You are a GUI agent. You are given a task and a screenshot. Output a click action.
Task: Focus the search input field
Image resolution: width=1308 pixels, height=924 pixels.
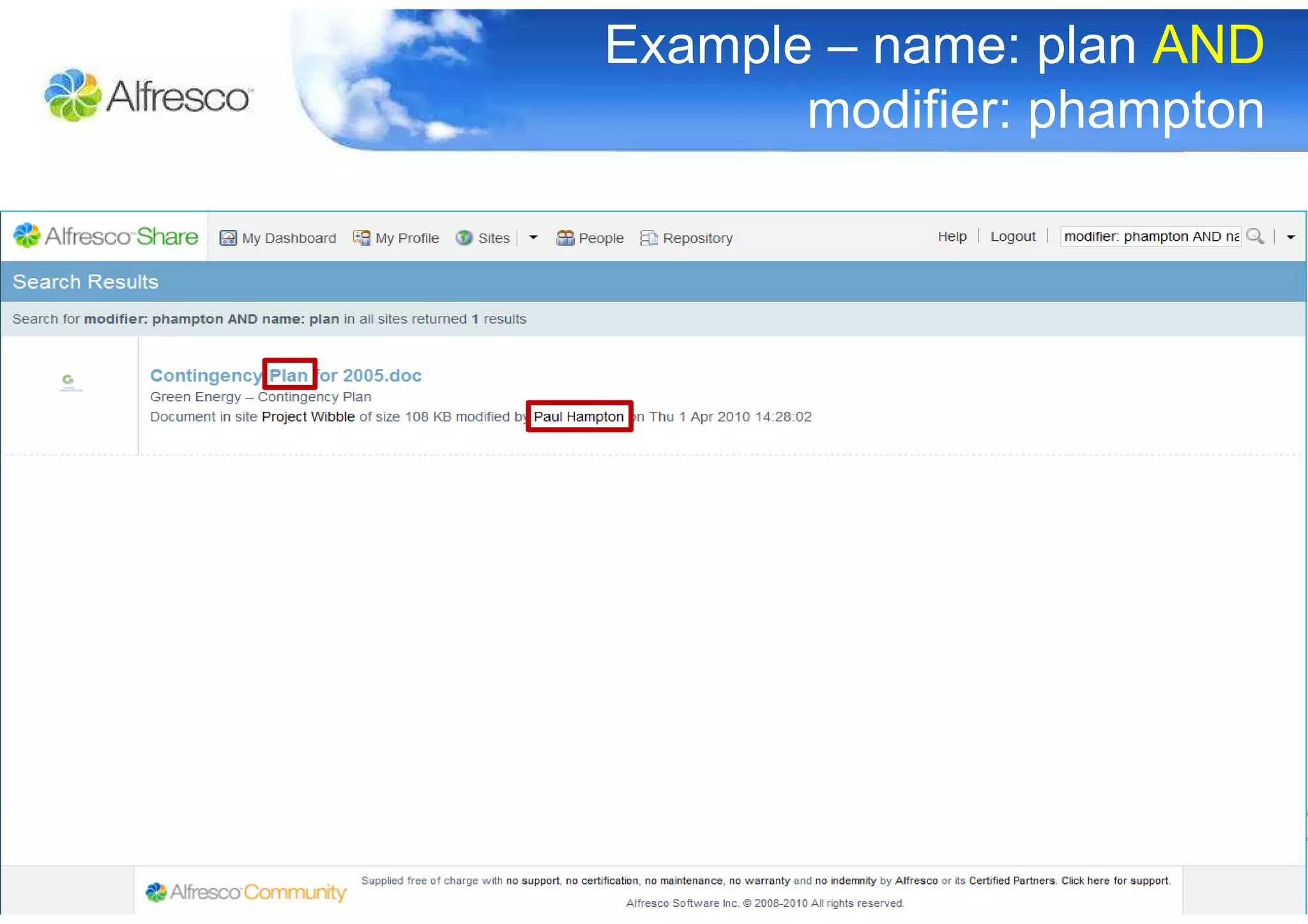pyautogui.click(x=1151, y=236)
